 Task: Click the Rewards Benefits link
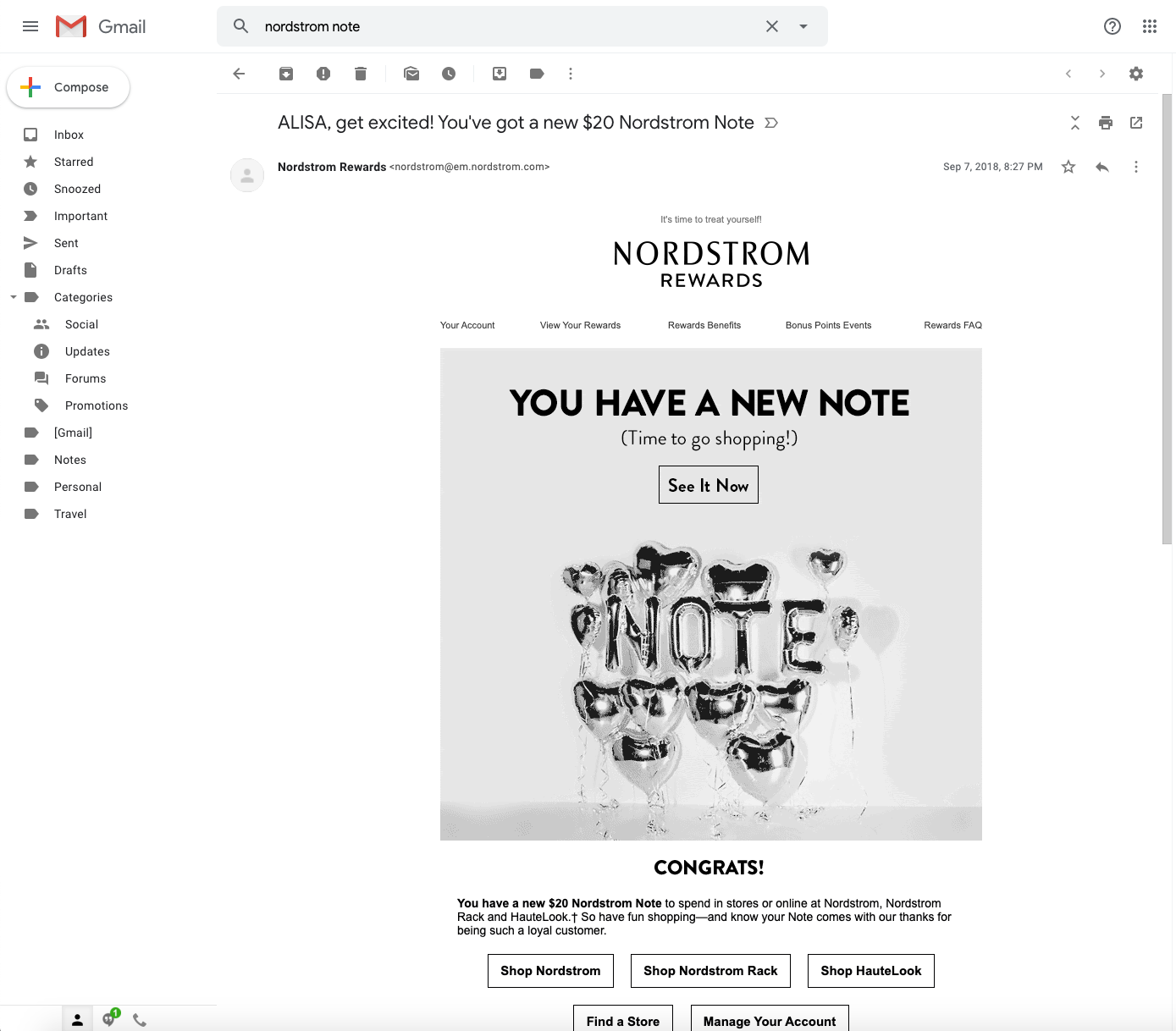pos(704,325)
